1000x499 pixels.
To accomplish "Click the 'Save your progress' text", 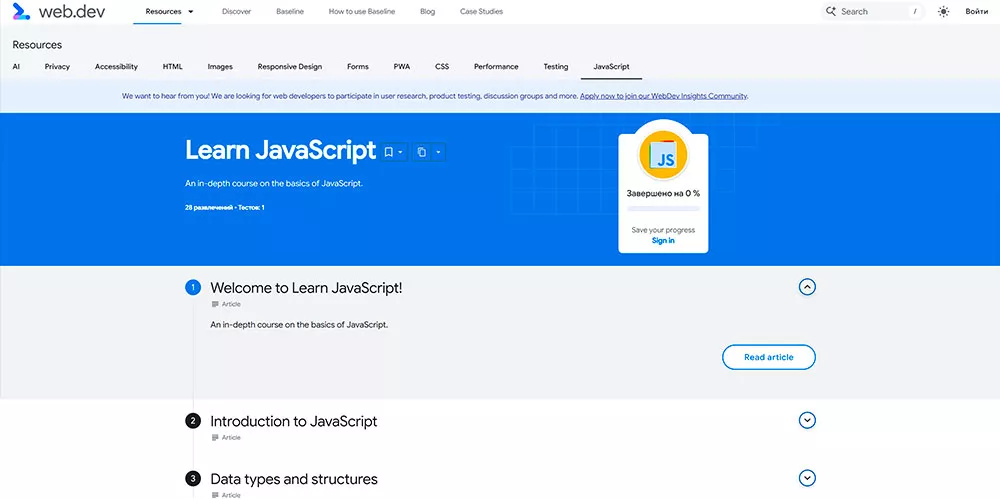I will [x=663, y=230].
